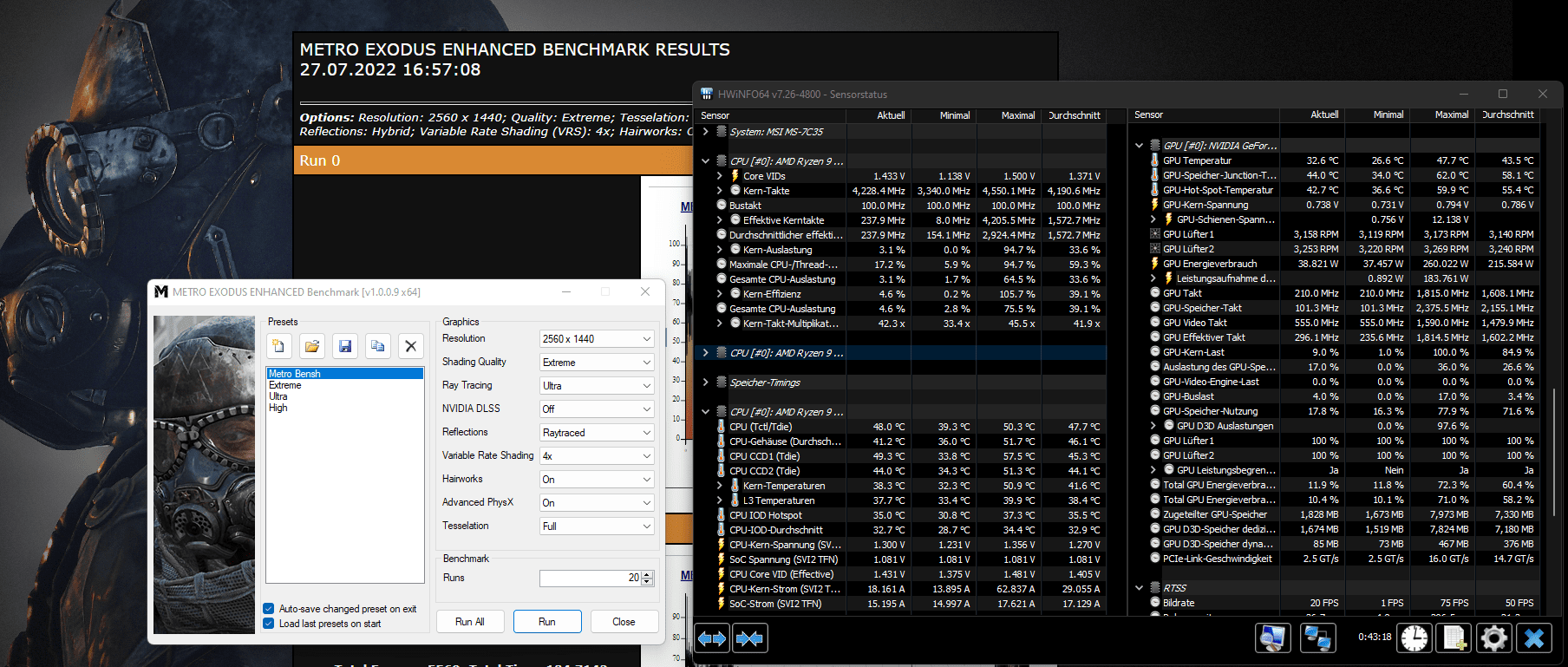The image size is (1568, 667).
Task: Click Aktuell column header in left sensor pane
Action: coord(879,115)
